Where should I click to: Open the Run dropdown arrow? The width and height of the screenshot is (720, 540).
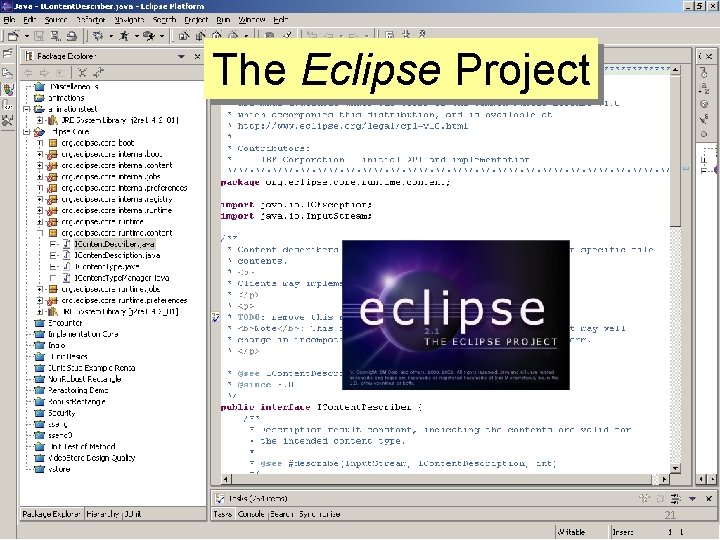tap(136, 36)
